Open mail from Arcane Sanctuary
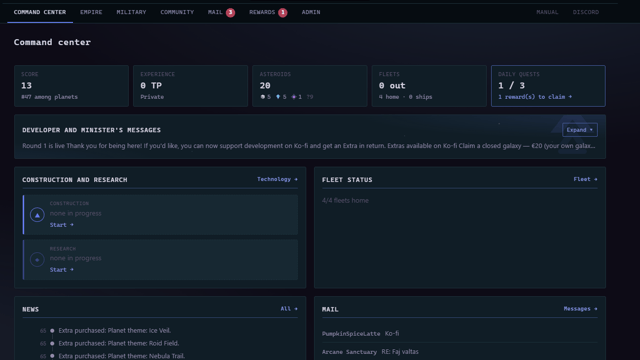The image size is (640, 360). tap(460, 351)
